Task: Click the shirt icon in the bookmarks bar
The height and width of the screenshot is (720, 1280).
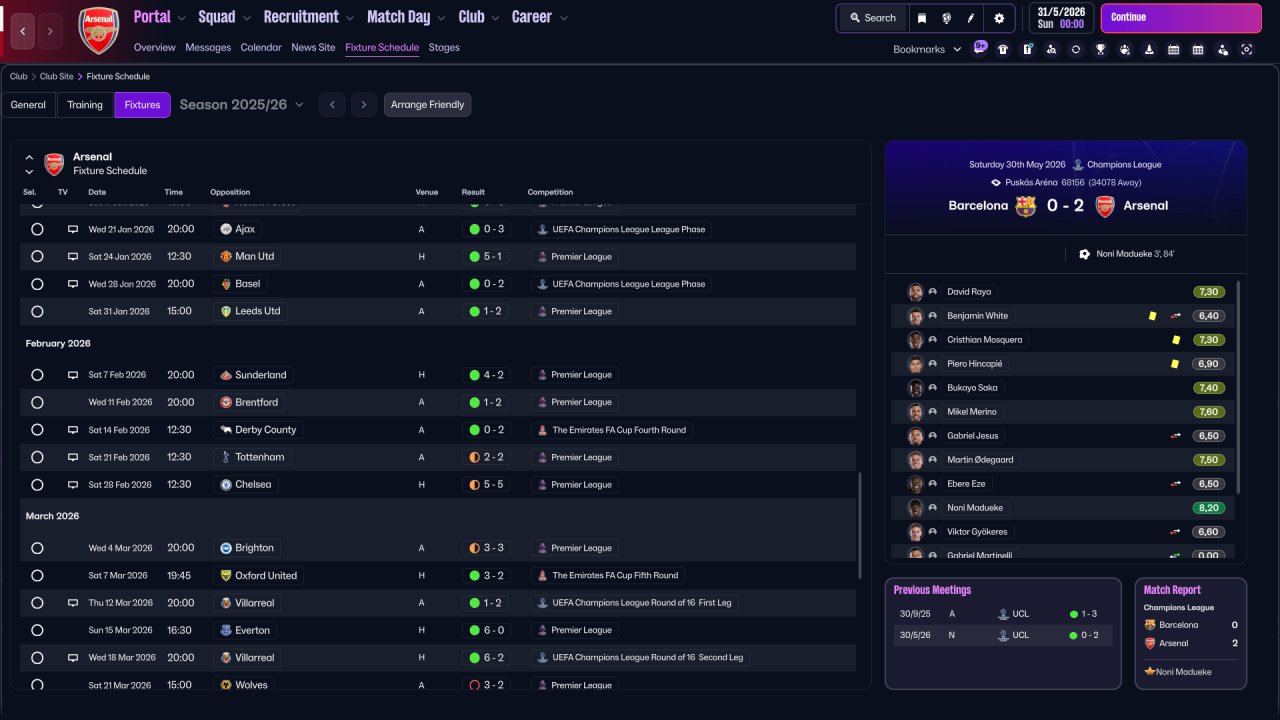Action: tap(1003, 49)
